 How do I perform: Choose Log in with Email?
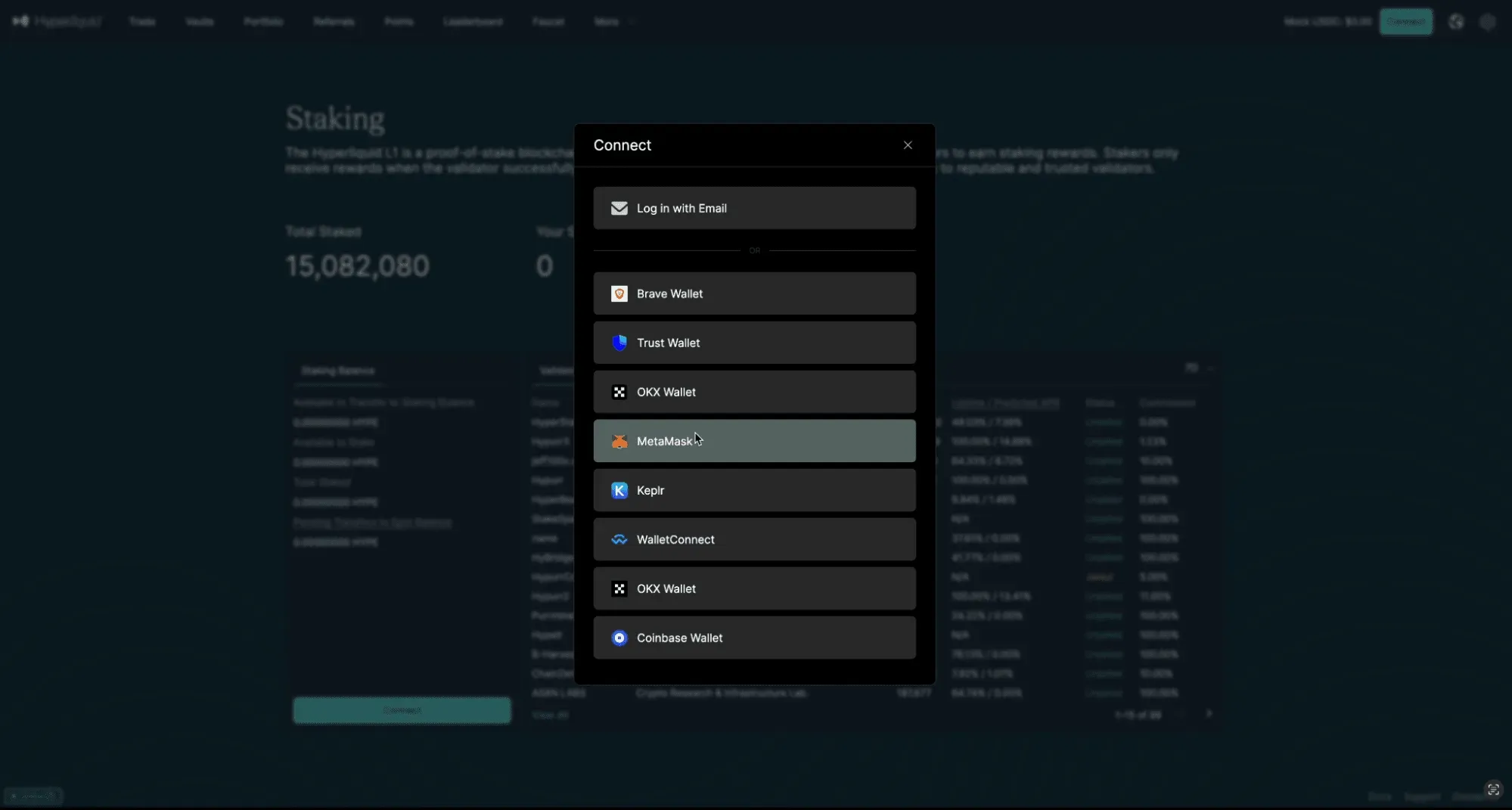coord(754,208)
